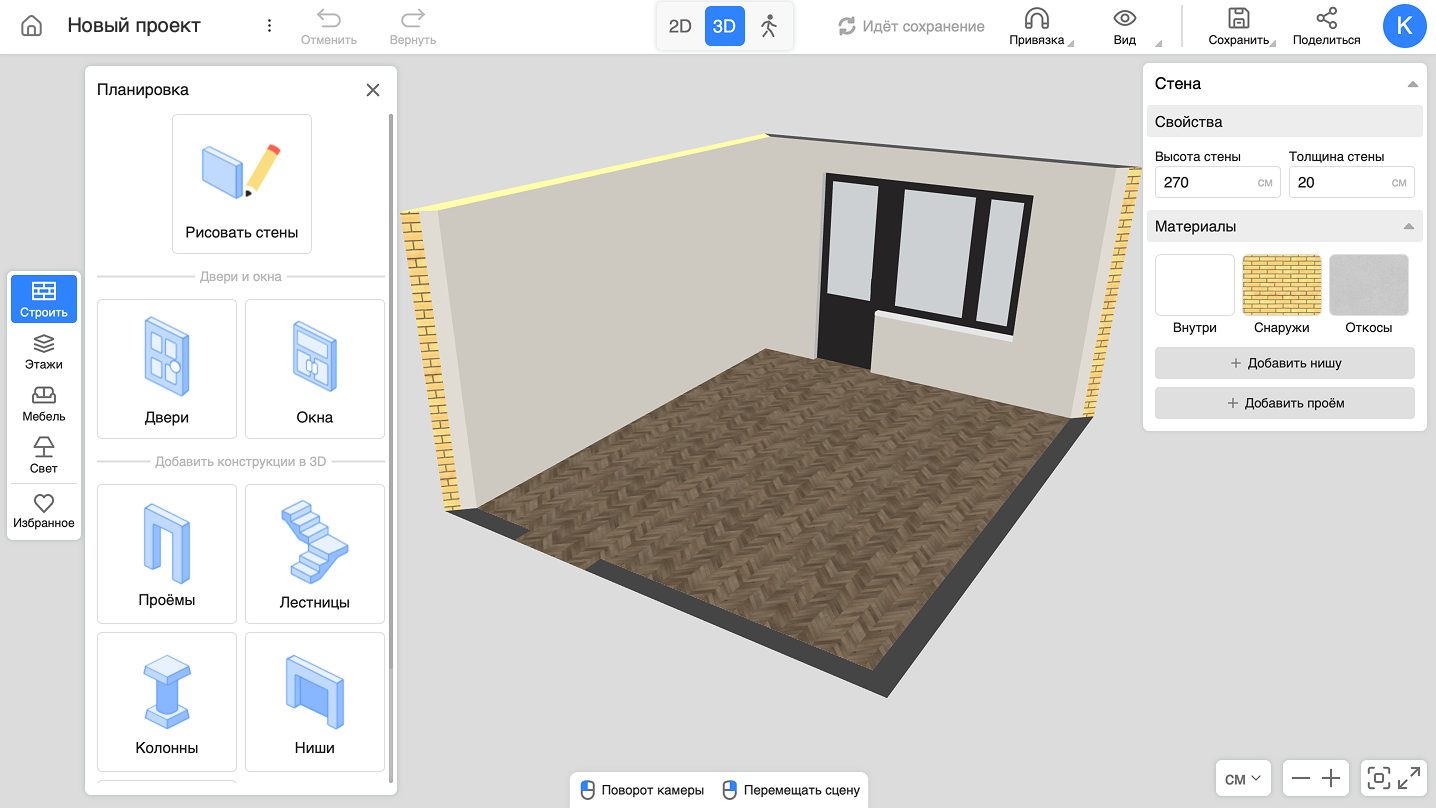Open Привязка snapping options
The height and width of the screenshot is (808, 1436).
point(1037,27)
